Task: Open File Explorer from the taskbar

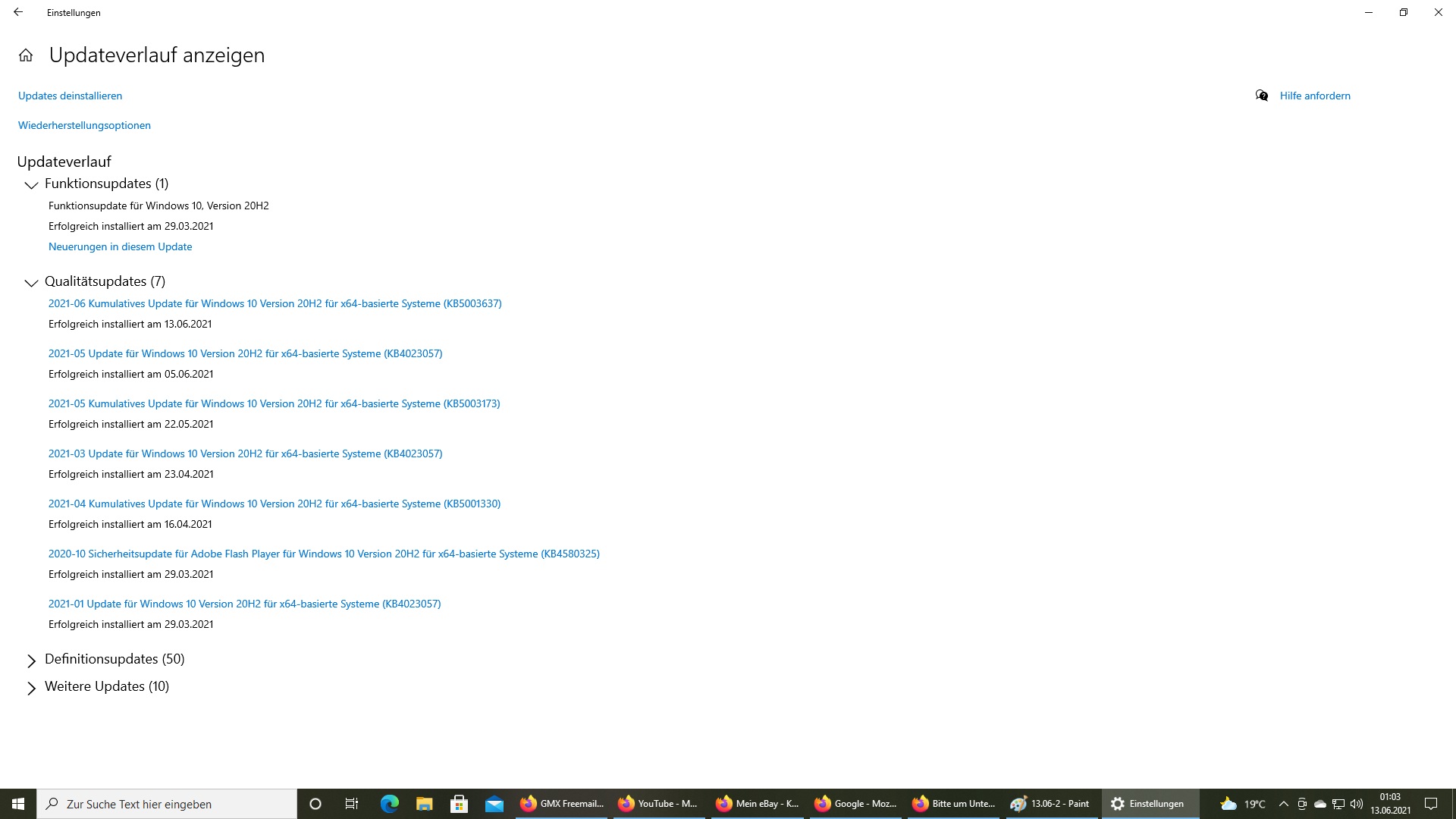Action: click(424, 804)
